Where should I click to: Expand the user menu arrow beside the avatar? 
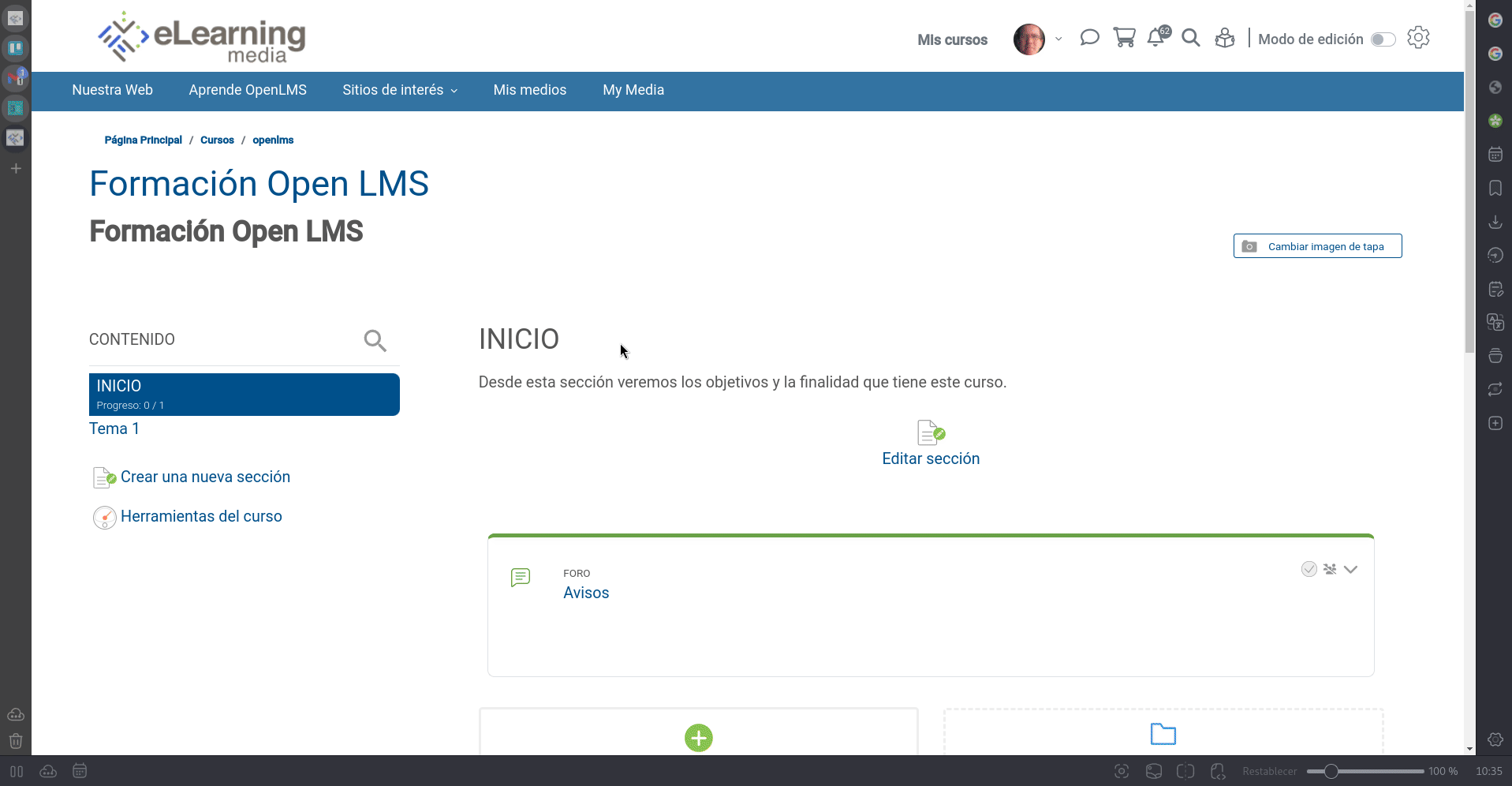1058,39
